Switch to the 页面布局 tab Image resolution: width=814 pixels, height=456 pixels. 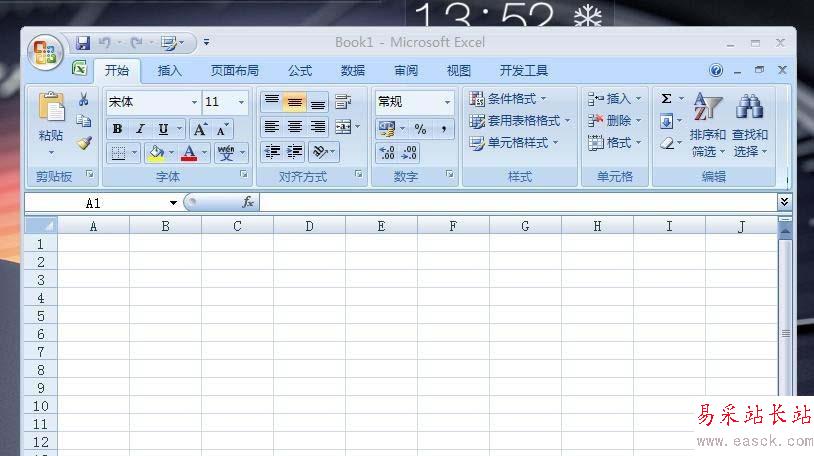235,71
